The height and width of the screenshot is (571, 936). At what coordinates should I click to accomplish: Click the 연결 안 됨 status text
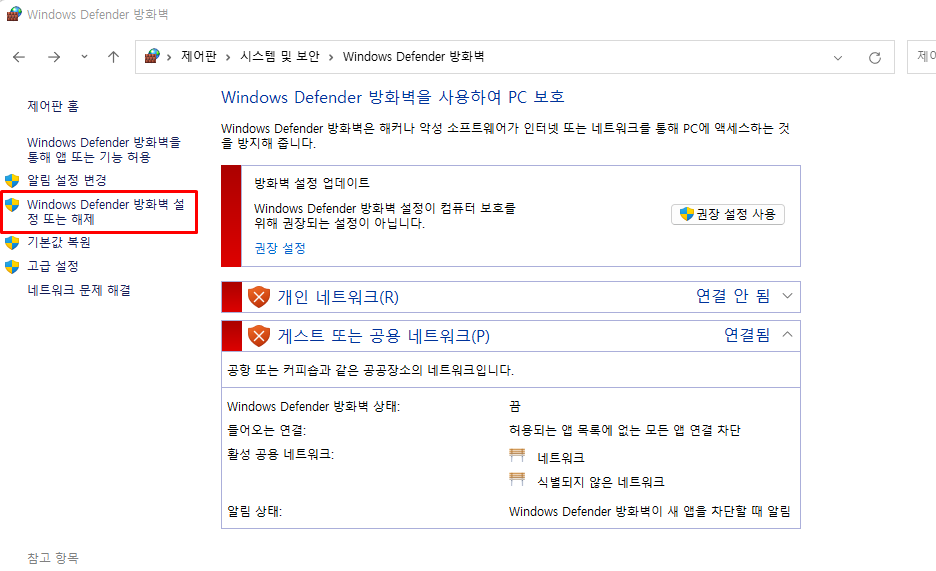[x=733, y=296]
